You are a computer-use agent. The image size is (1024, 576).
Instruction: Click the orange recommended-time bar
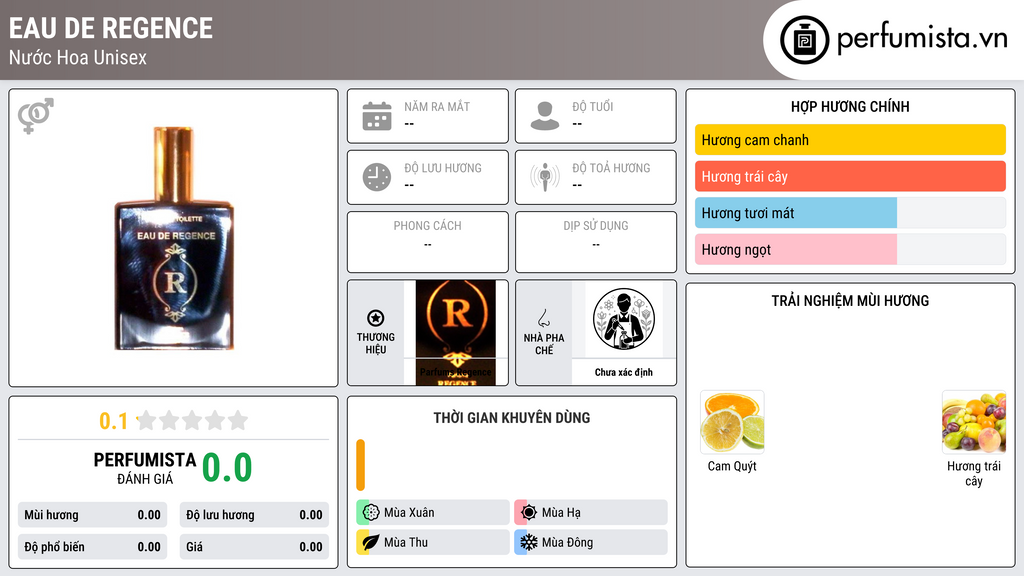click(360, 465)
